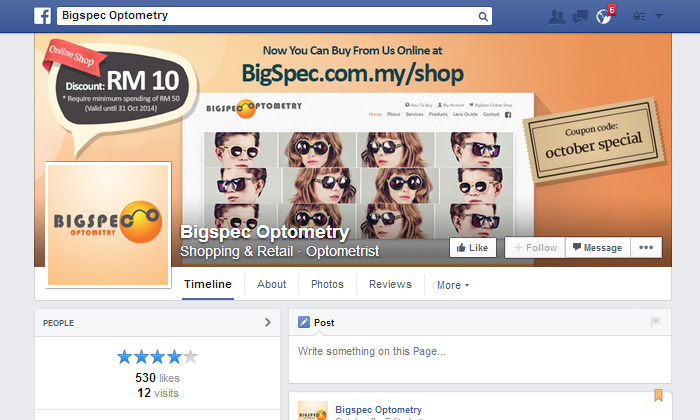Open the three-dots more actions button
This screenshot has height=420, width=700.
point(646,248)
